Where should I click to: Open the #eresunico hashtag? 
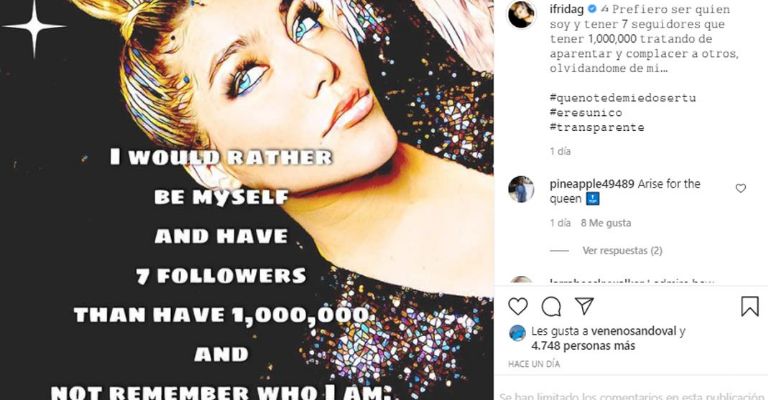pyautogui.click(x=584, y=111)
